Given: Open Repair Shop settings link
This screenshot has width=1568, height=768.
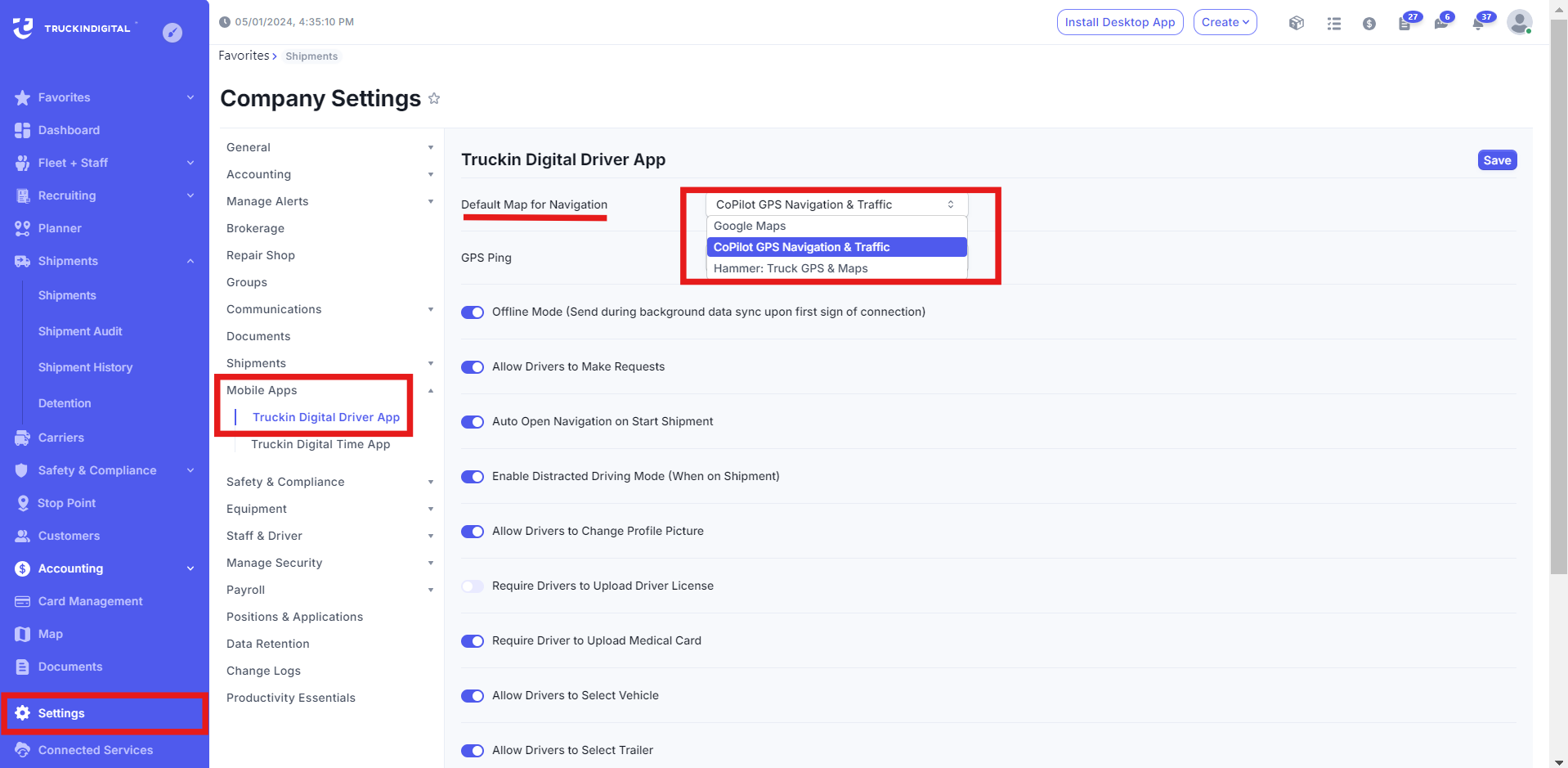Looking at the screenshot, I should tap(261, 255).
